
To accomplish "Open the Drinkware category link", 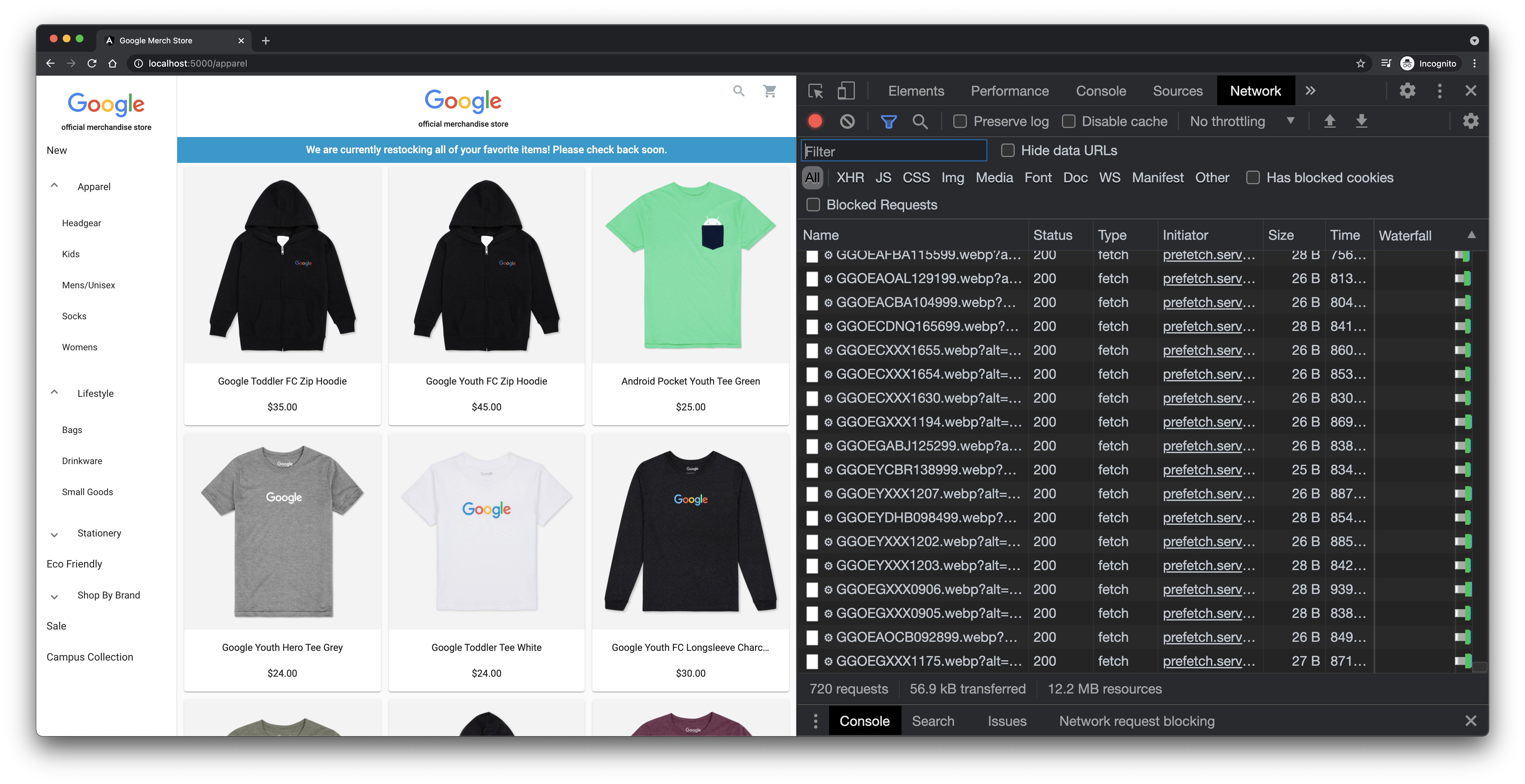I will [x=82, y=461].
